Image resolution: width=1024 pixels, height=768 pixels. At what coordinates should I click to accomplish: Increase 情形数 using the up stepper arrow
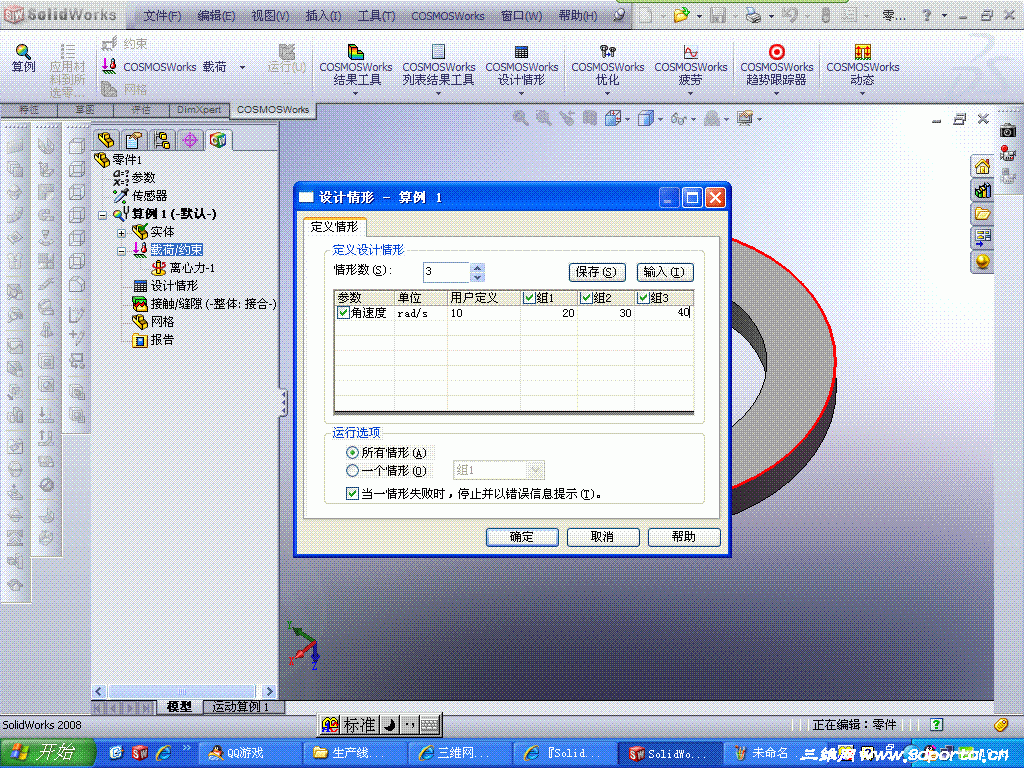tap(476, 266)
